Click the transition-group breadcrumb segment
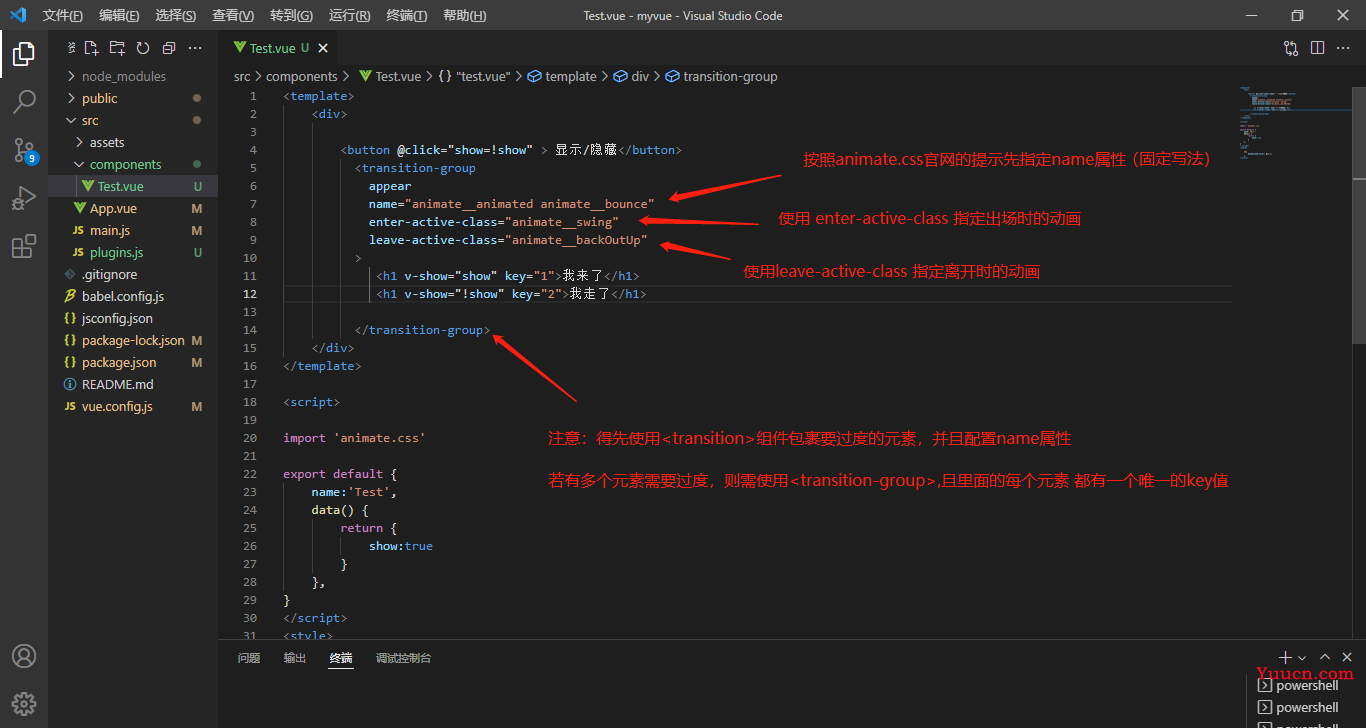This screenshot has width=1366, height=728. 721,76
